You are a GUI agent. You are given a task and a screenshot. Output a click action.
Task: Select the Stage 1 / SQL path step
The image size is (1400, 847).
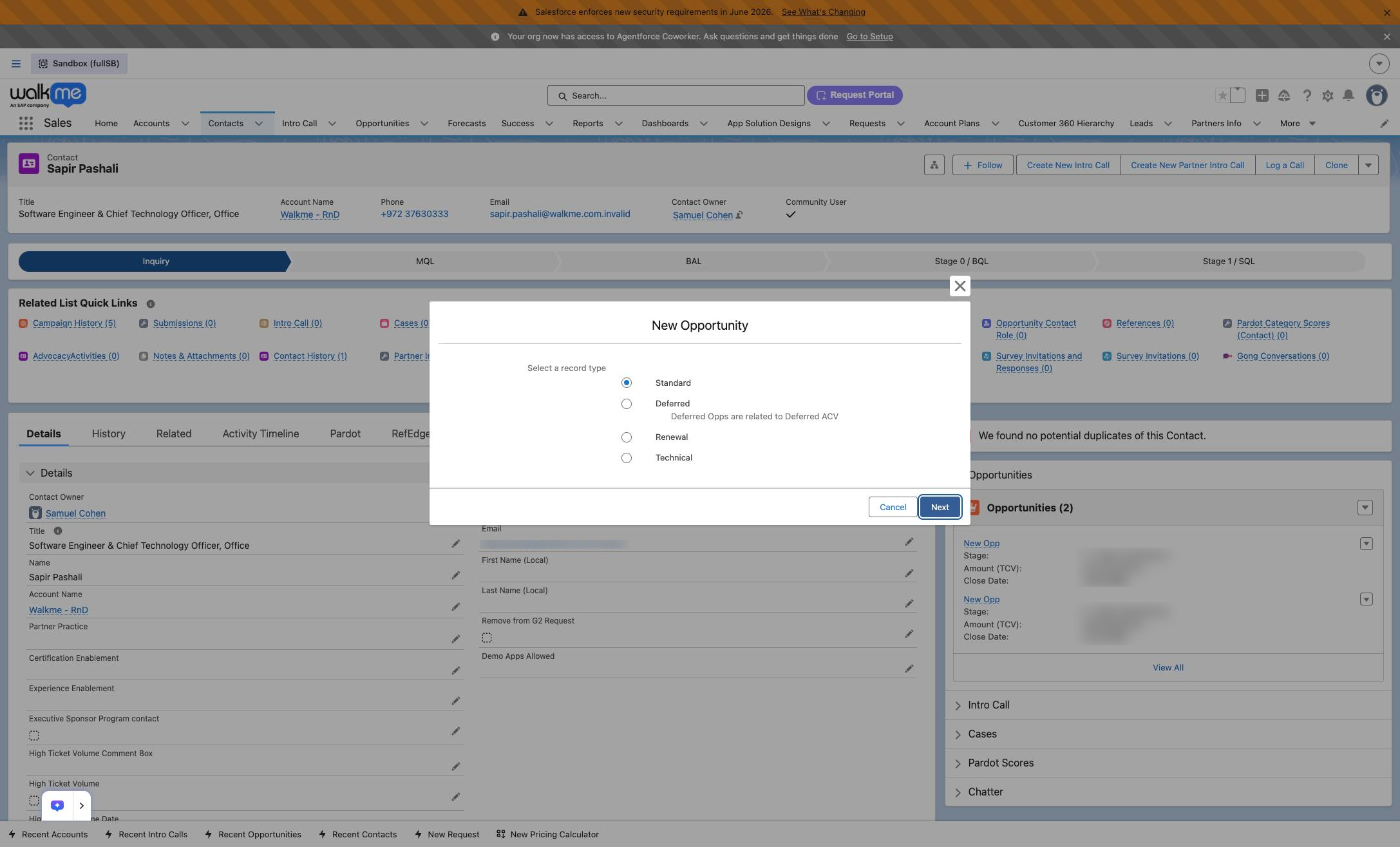pyautogui.click(x=1229, y=262)
